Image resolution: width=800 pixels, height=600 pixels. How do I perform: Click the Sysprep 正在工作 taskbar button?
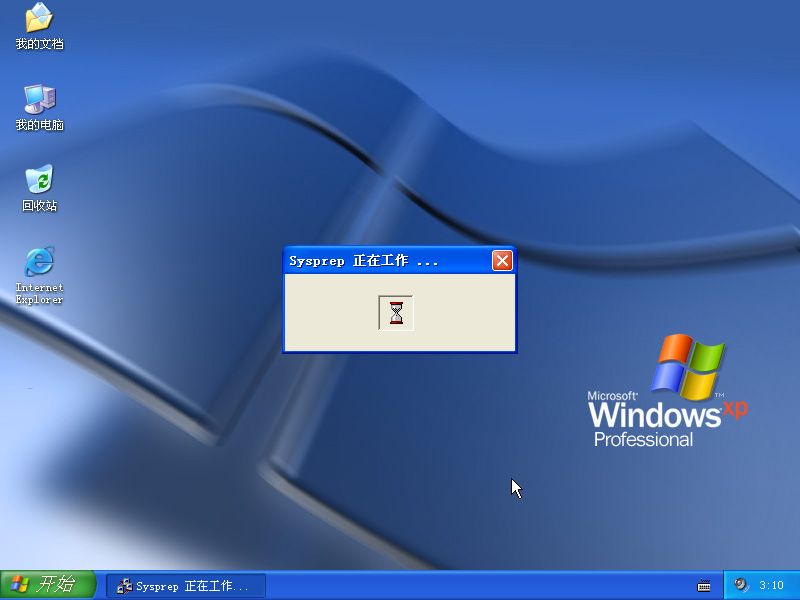[x=186, y=586]
